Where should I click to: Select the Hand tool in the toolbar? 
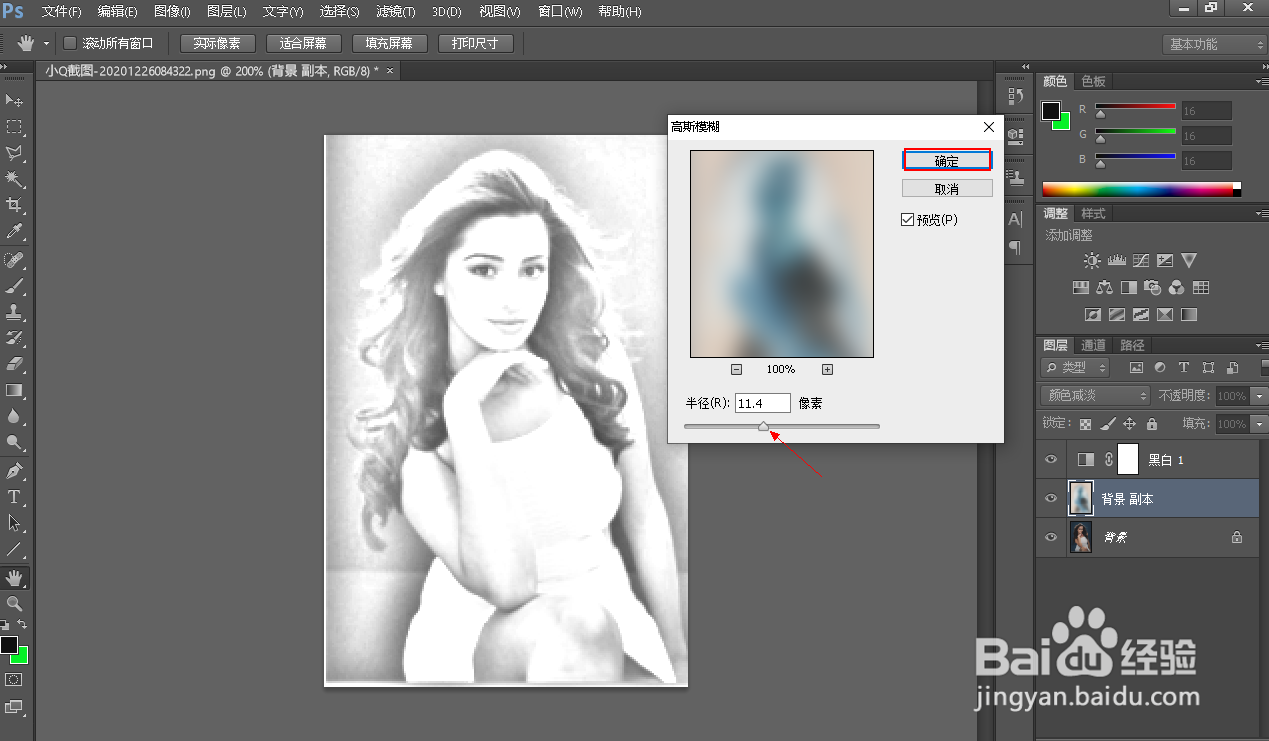click(15, 577)
